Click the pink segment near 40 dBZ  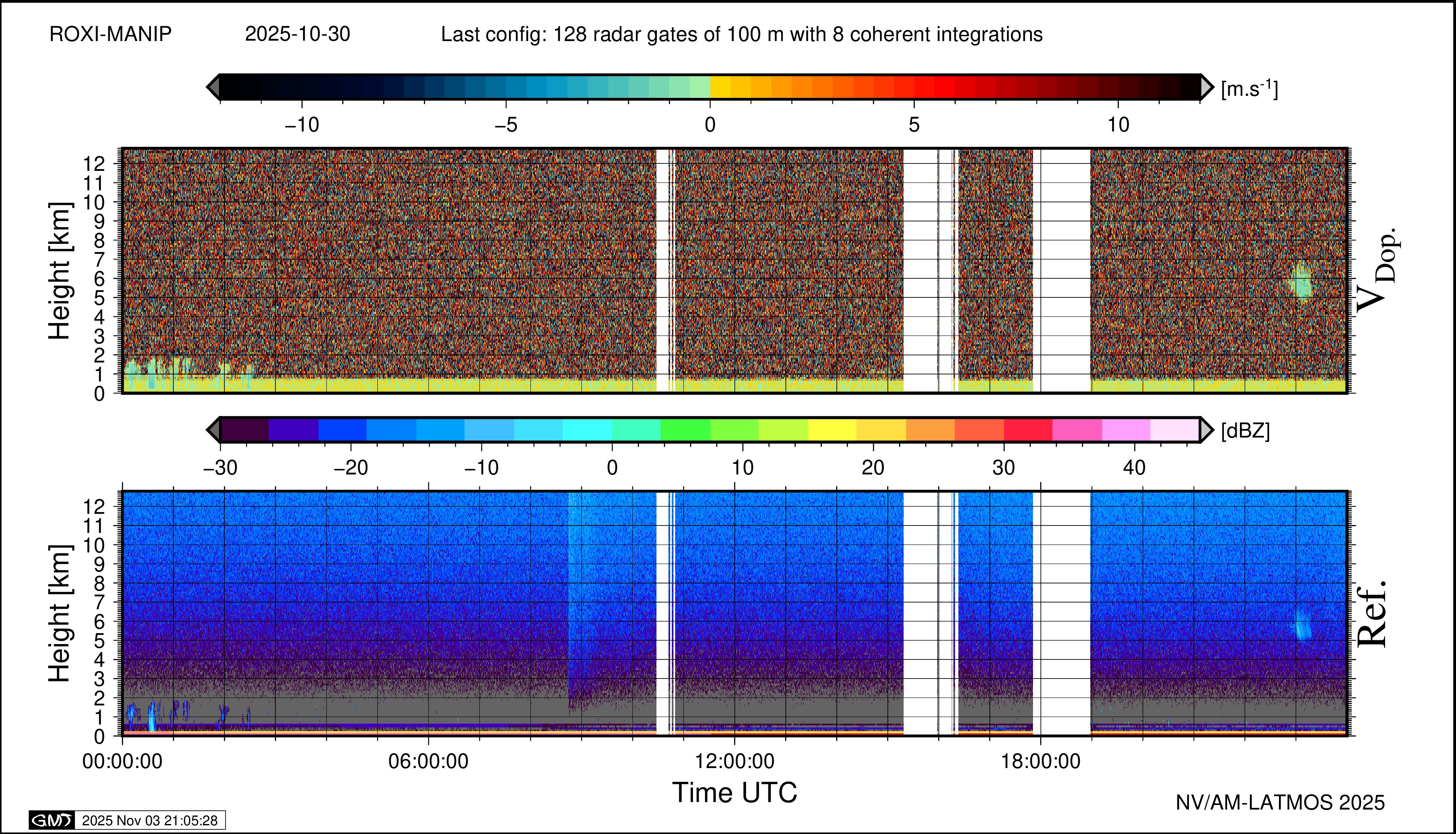[1125, 430]
